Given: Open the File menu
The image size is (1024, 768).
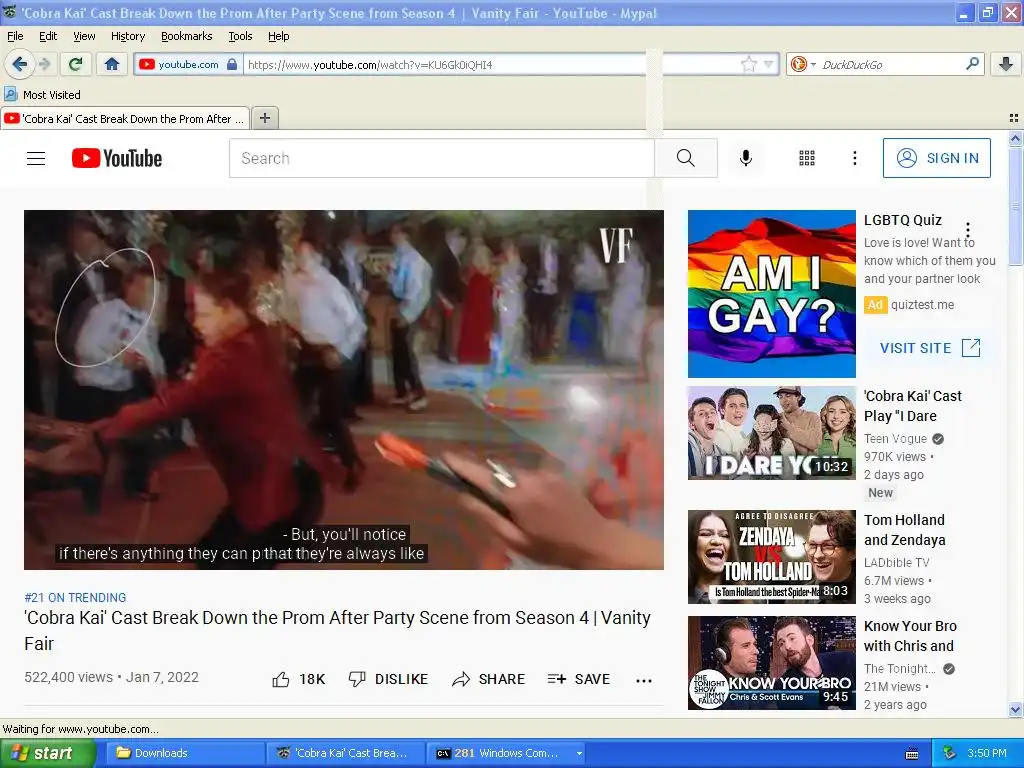Looking at the screenshot, I should tap(15, 36).
